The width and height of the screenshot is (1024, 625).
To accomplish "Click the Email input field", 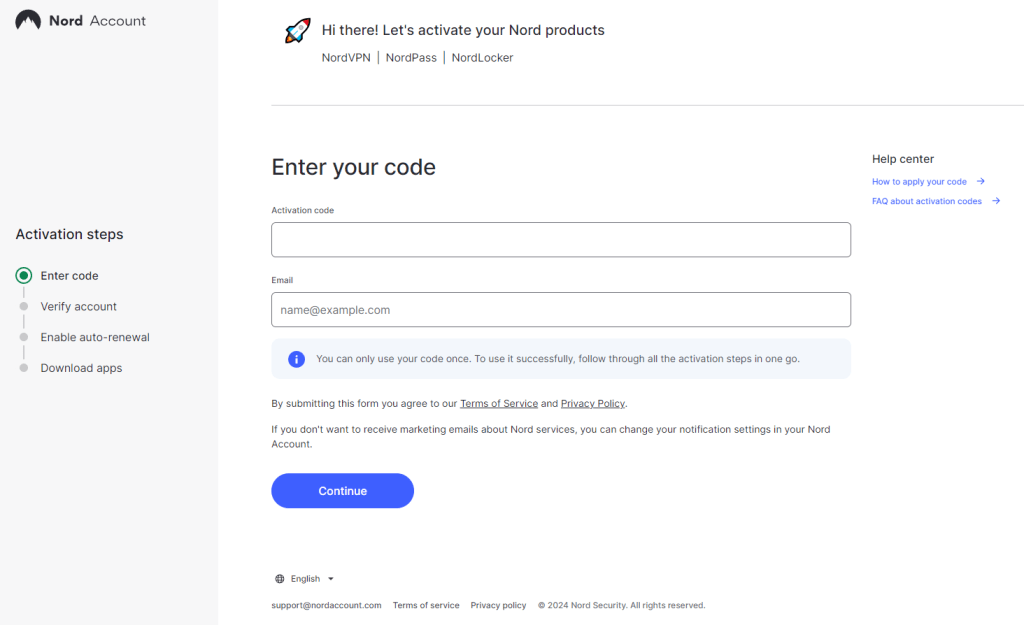I will tap(560, 310).
